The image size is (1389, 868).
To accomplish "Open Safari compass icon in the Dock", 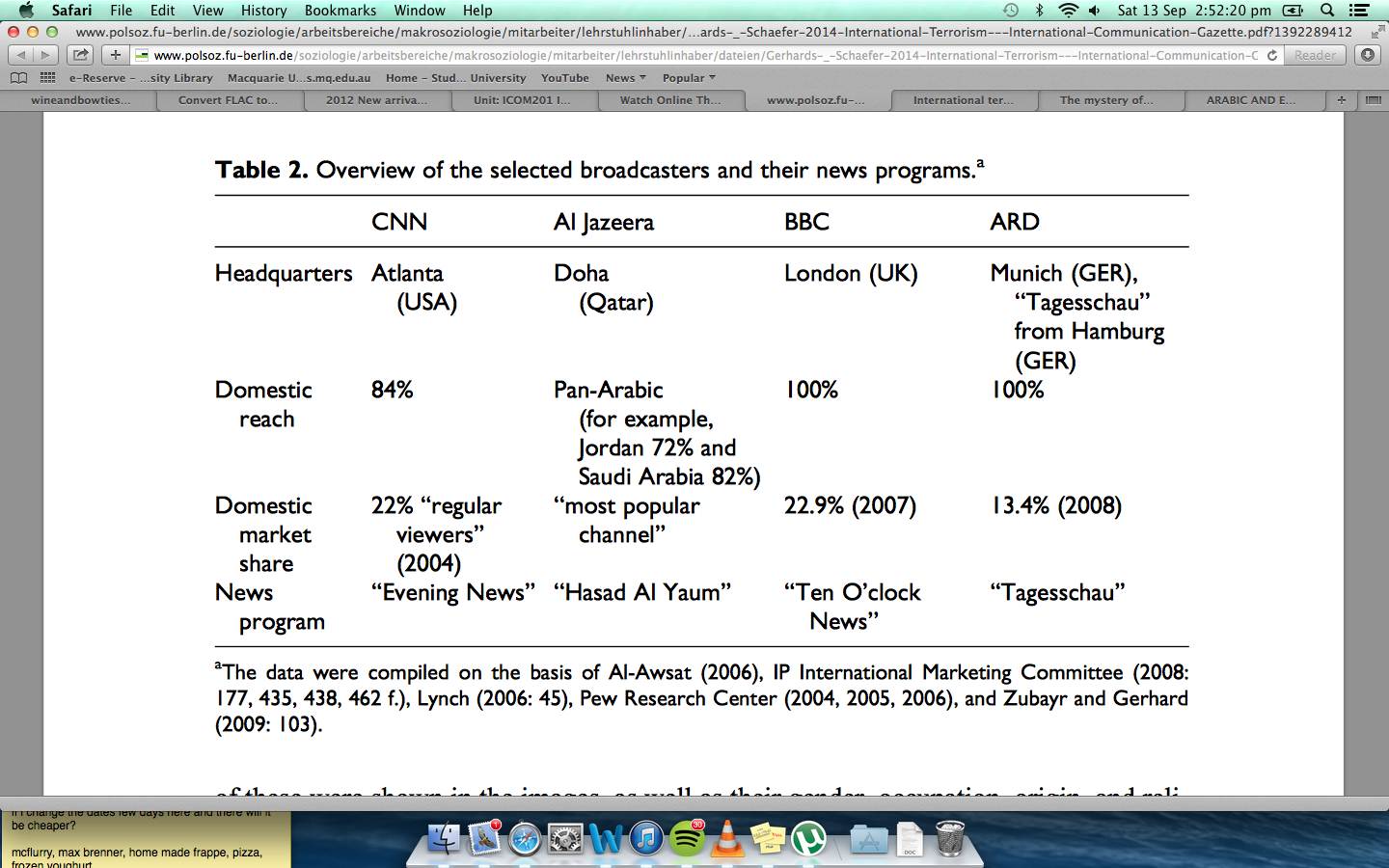I will click(525, 838).
